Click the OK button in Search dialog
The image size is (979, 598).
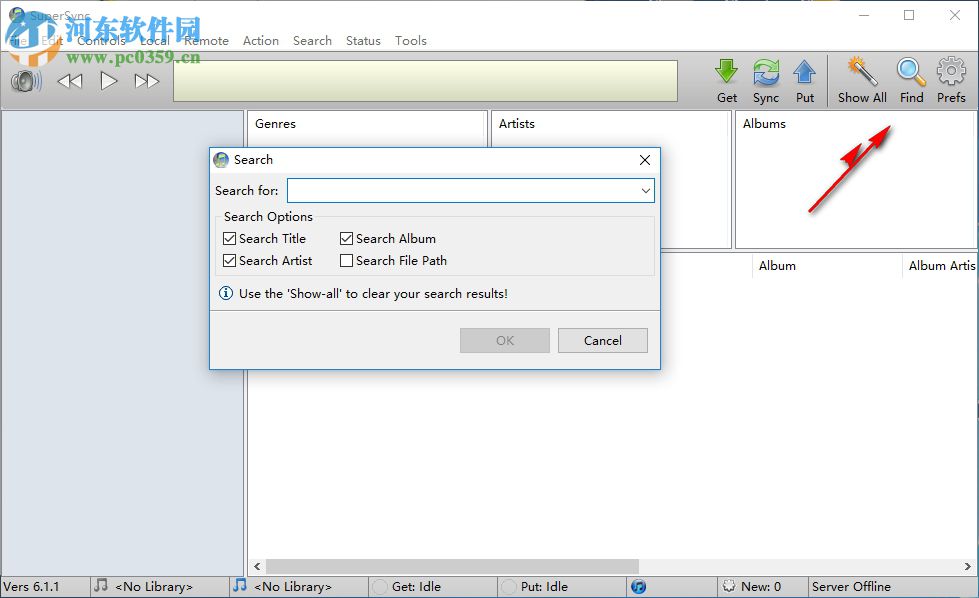(x=504, y=340)
